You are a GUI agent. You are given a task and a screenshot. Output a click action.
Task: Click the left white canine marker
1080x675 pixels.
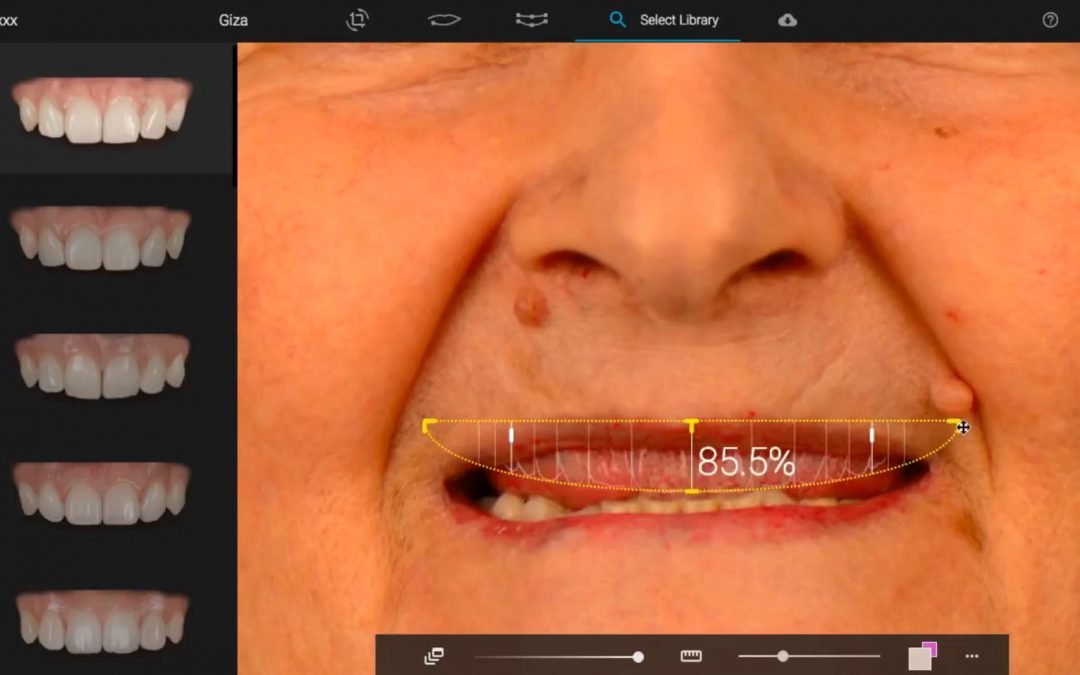pos(511,435)
